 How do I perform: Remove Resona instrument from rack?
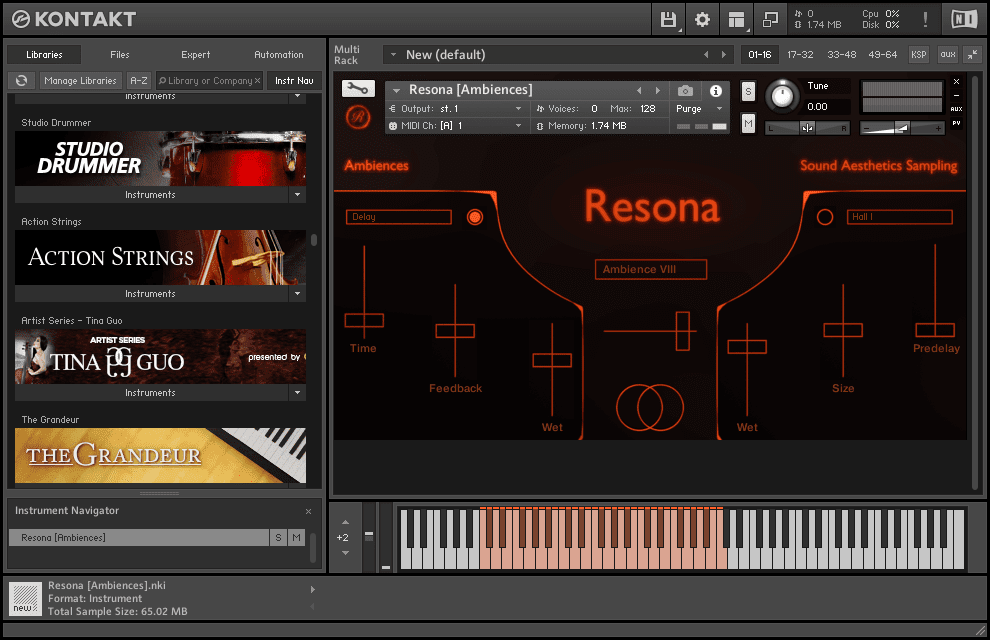pos(957,81)
